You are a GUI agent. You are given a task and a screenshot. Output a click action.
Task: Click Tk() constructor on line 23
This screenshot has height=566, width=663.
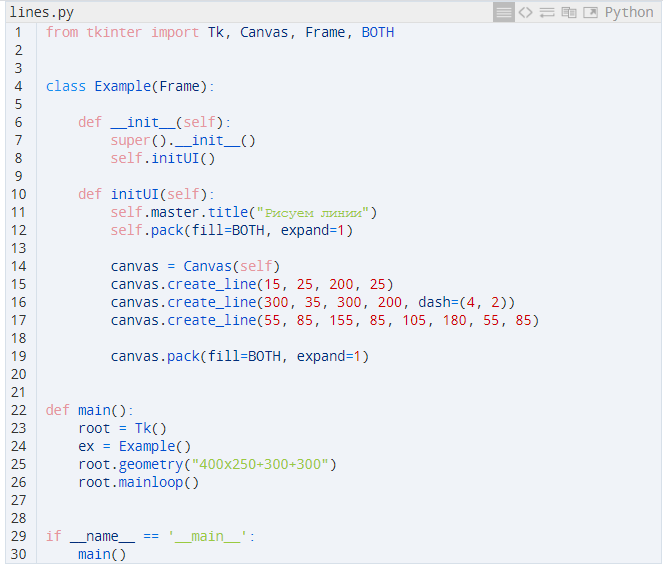tap(151, 428)
